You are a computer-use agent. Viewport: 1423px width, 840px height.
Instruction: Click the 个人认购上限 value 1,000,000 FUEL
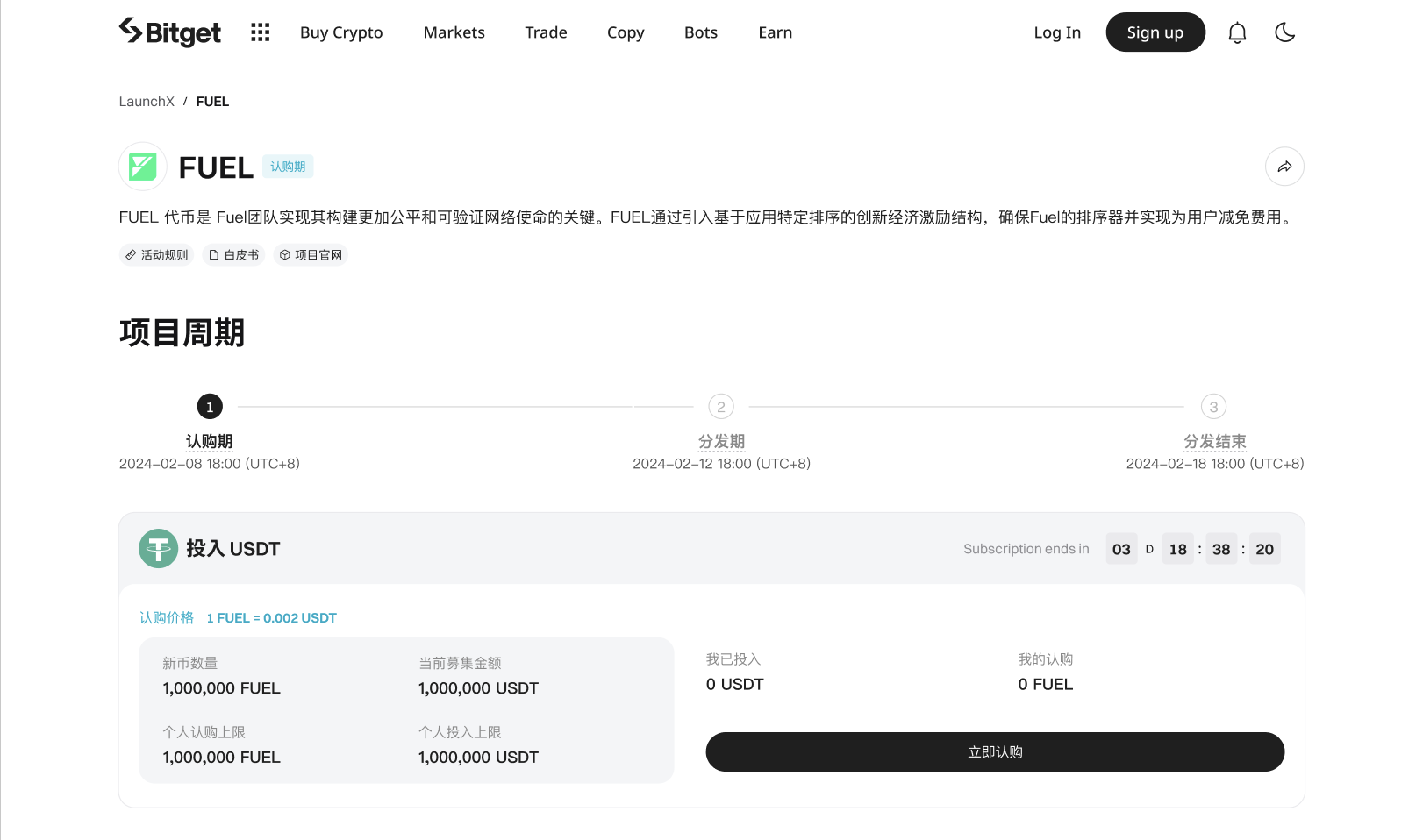pyautogui.click(x=221, y=758)
